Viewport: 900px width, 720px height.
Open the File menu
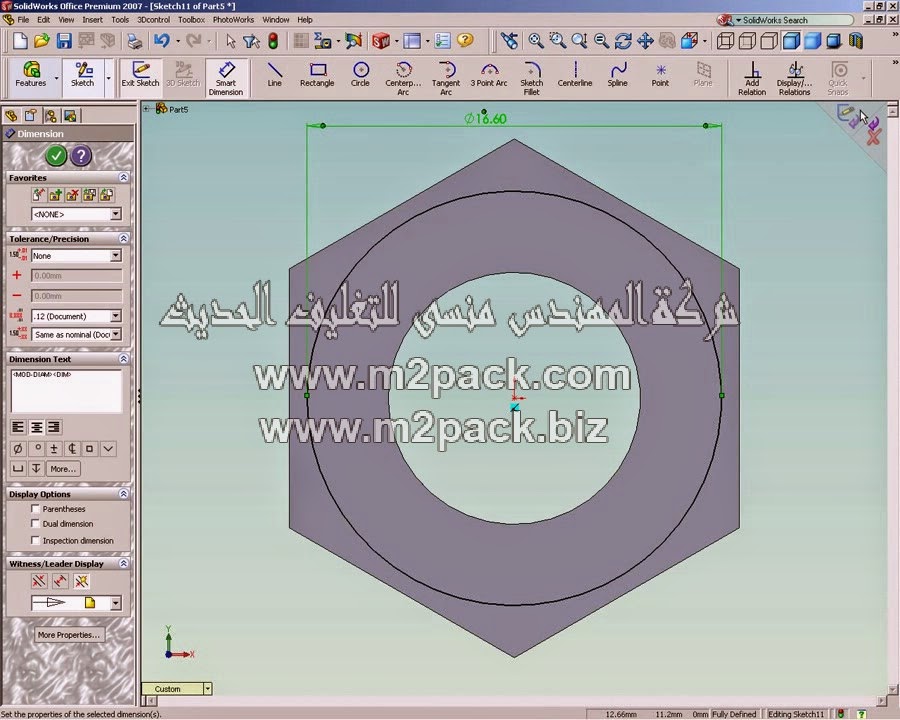(x=24, y=20)
